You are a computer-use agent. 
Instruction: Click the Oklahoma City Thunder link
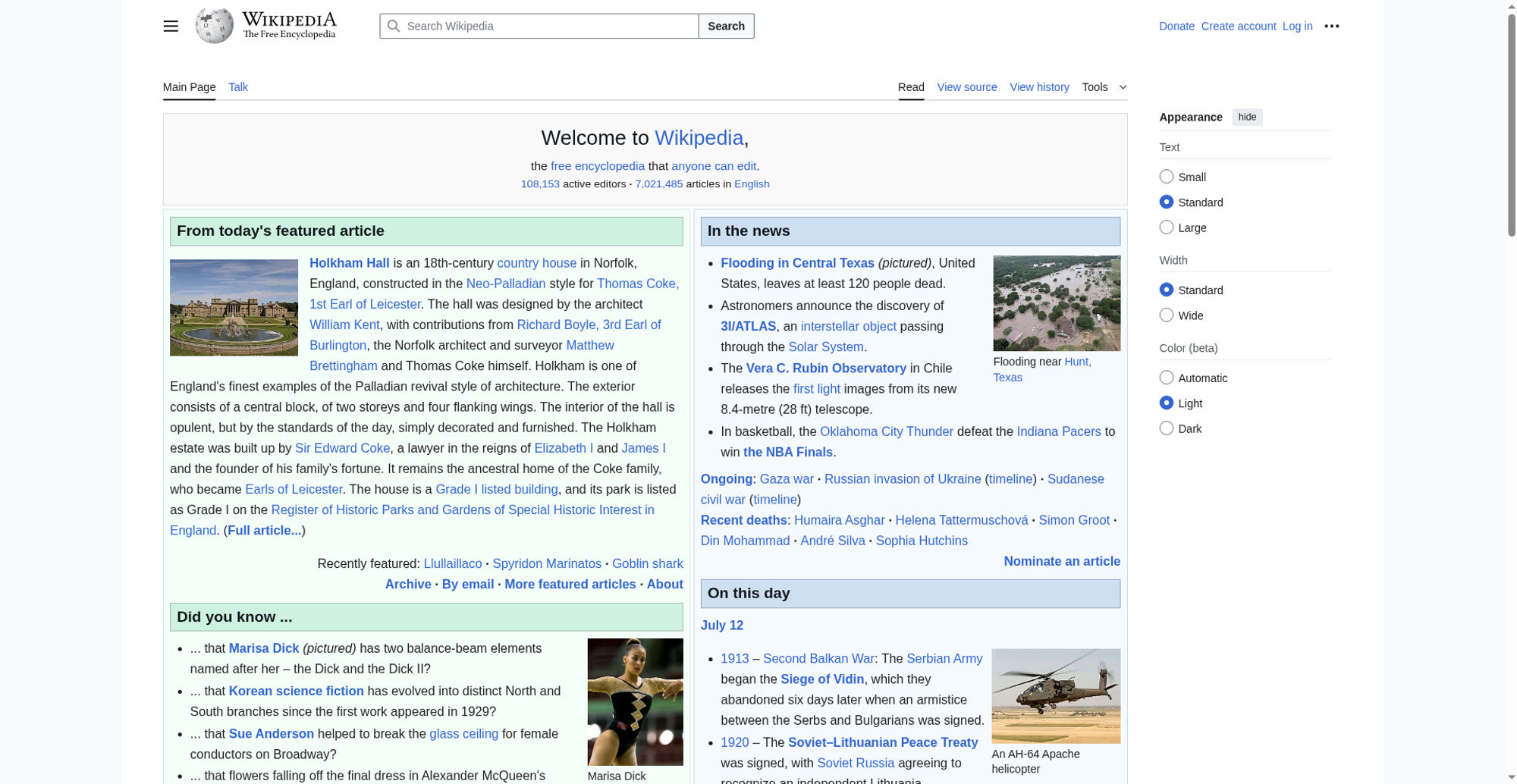coord(886,431)
